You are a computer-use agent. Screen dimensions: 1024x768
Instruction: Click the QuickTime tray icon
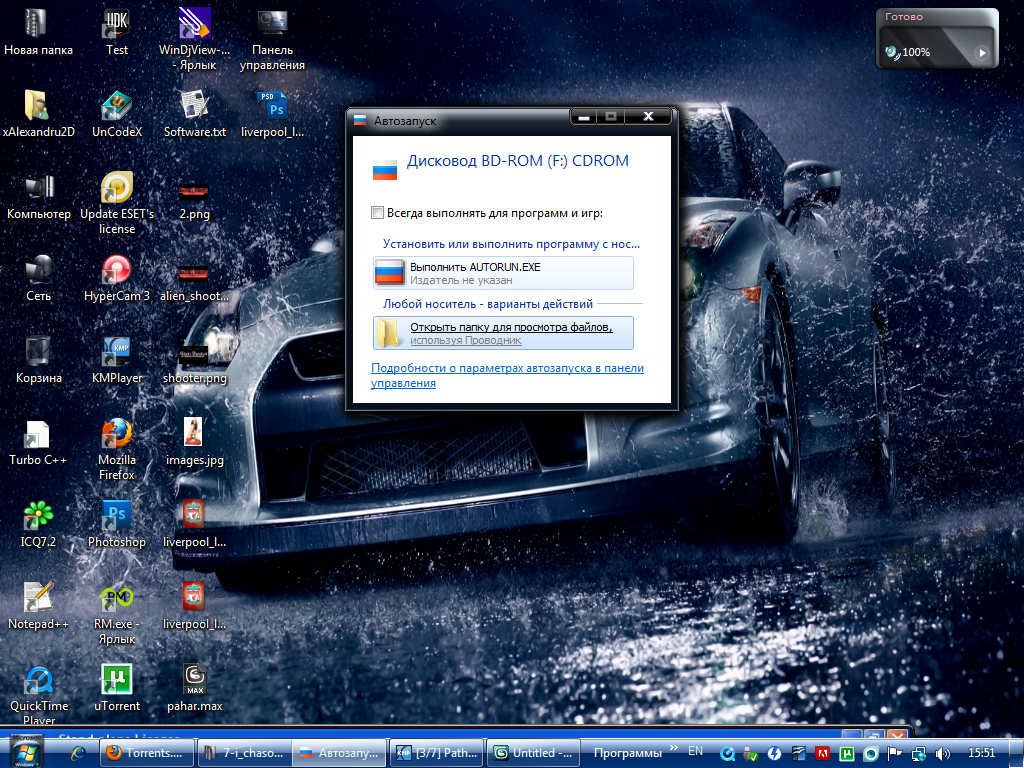tap(727, 754)
